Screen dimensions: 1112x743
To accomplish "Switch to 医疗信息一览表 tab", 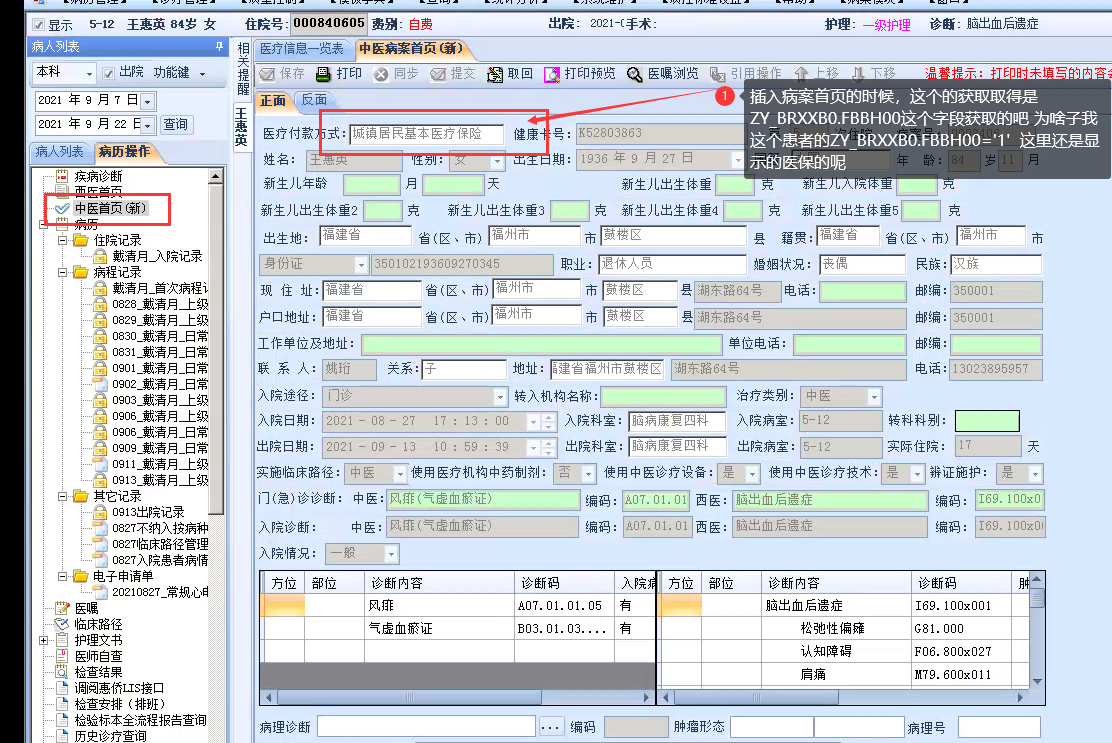I will [302, 49].
